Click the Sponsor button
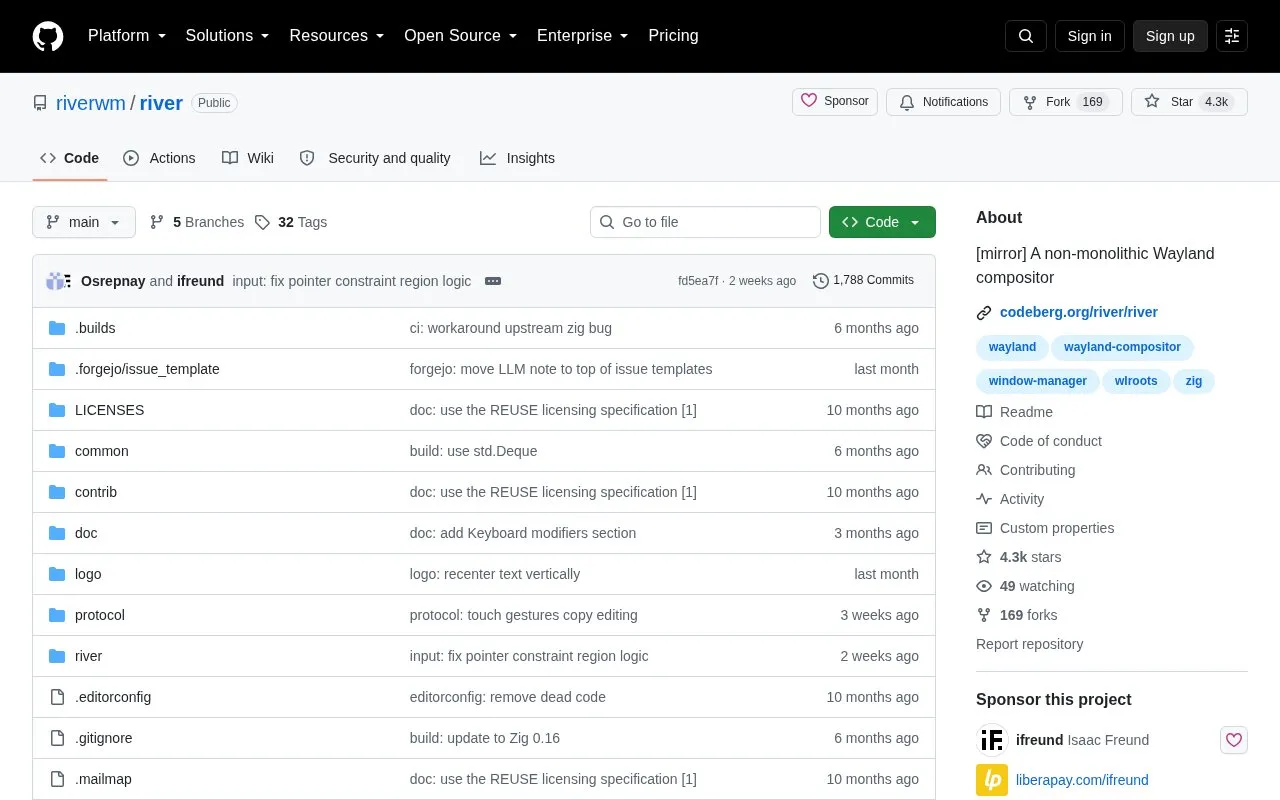 835,102
